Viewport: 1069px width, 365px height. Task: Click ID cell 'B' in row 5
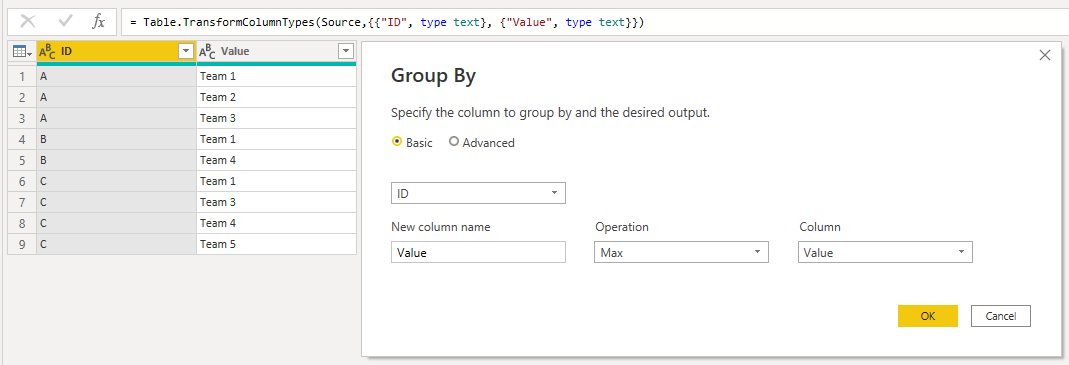pos(117,160)
